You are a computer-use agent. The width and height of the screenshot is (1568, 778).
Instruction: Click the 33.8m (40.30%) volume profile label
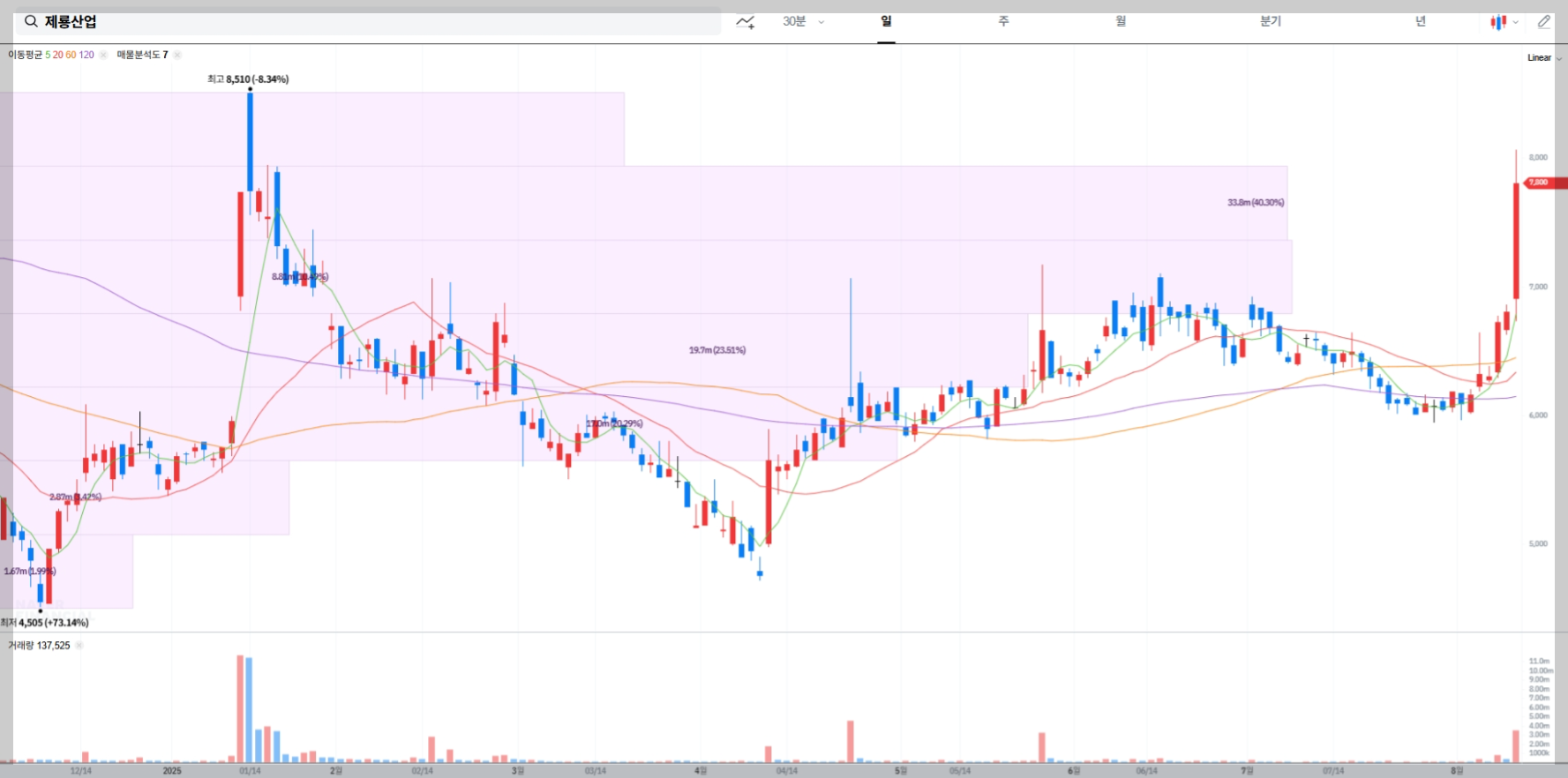[1256, 203]
